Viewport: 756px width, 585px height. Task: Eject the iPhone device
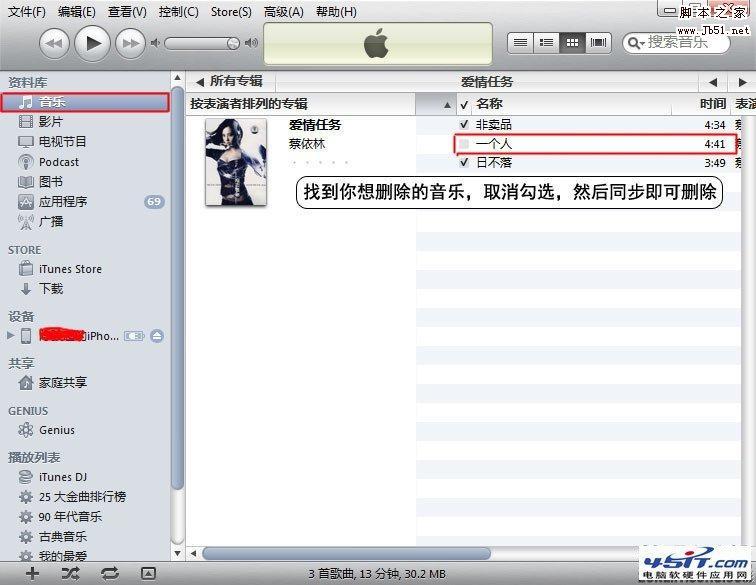click(158, 336)
